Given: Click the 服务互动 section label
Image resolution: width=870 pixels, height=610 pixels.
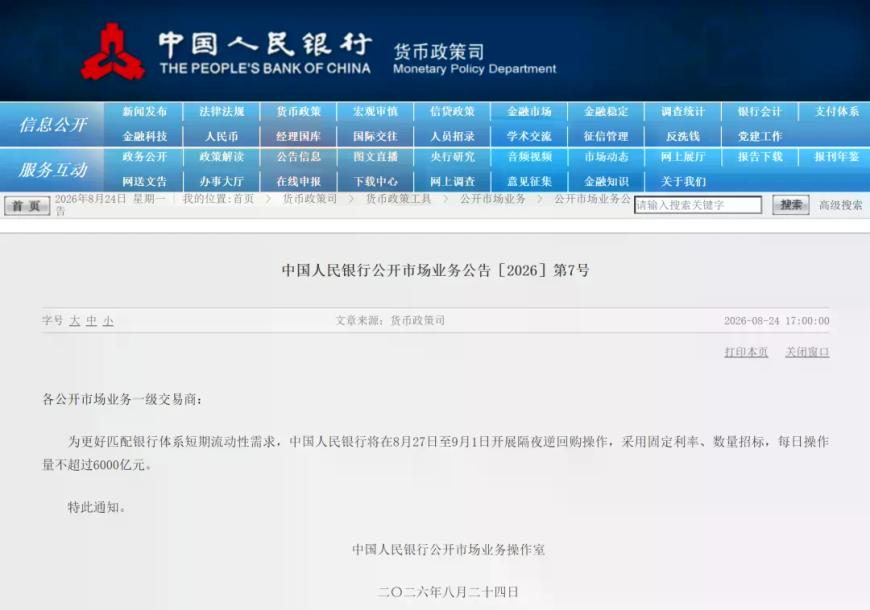Looking at the screenshot, I should pyautogui.click(x=53, y=170).
